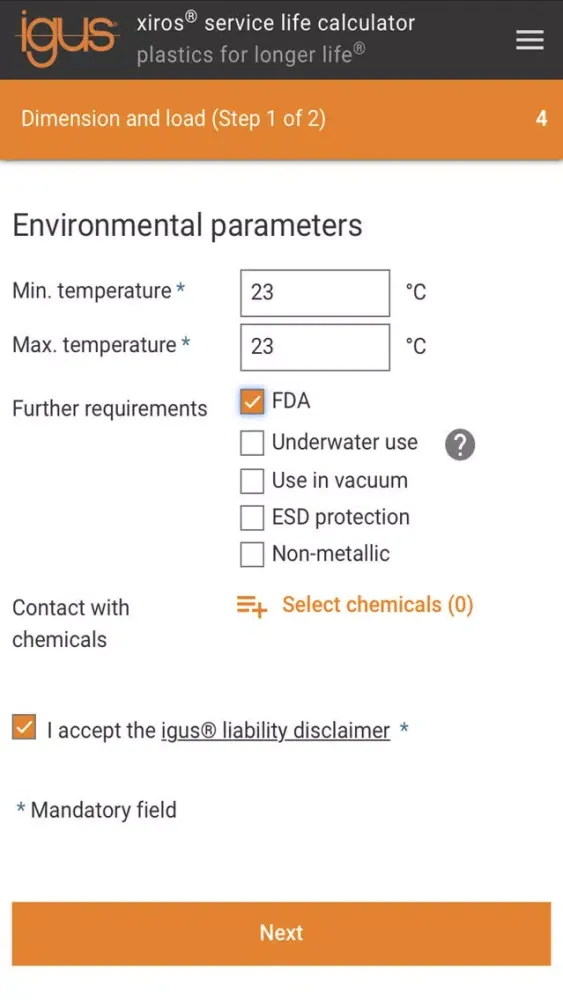
Task: Click the FDA label text
Action: tap(291, 401)
